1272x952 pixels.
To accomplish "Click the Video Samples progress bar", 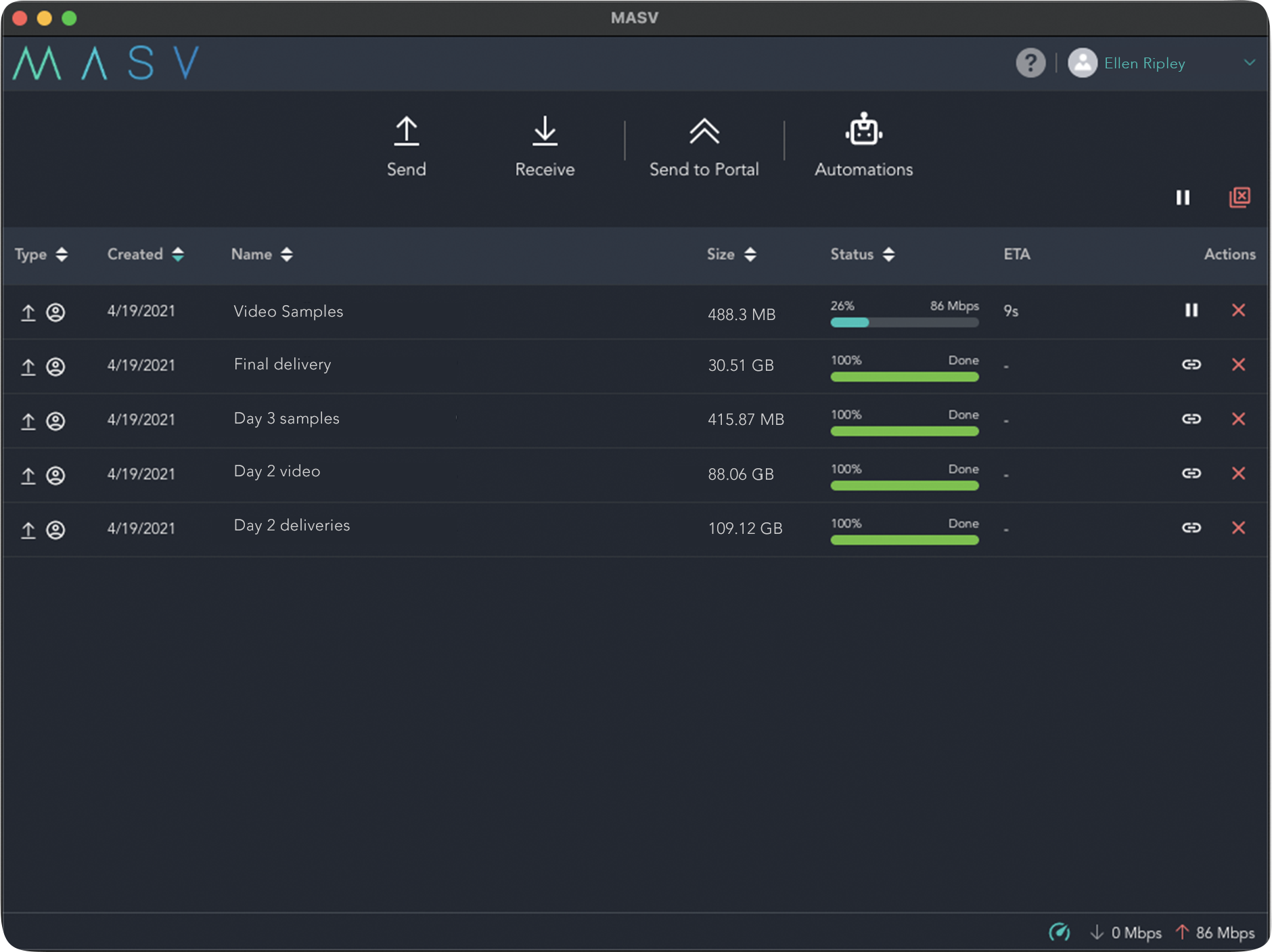I will coord(904,323).
